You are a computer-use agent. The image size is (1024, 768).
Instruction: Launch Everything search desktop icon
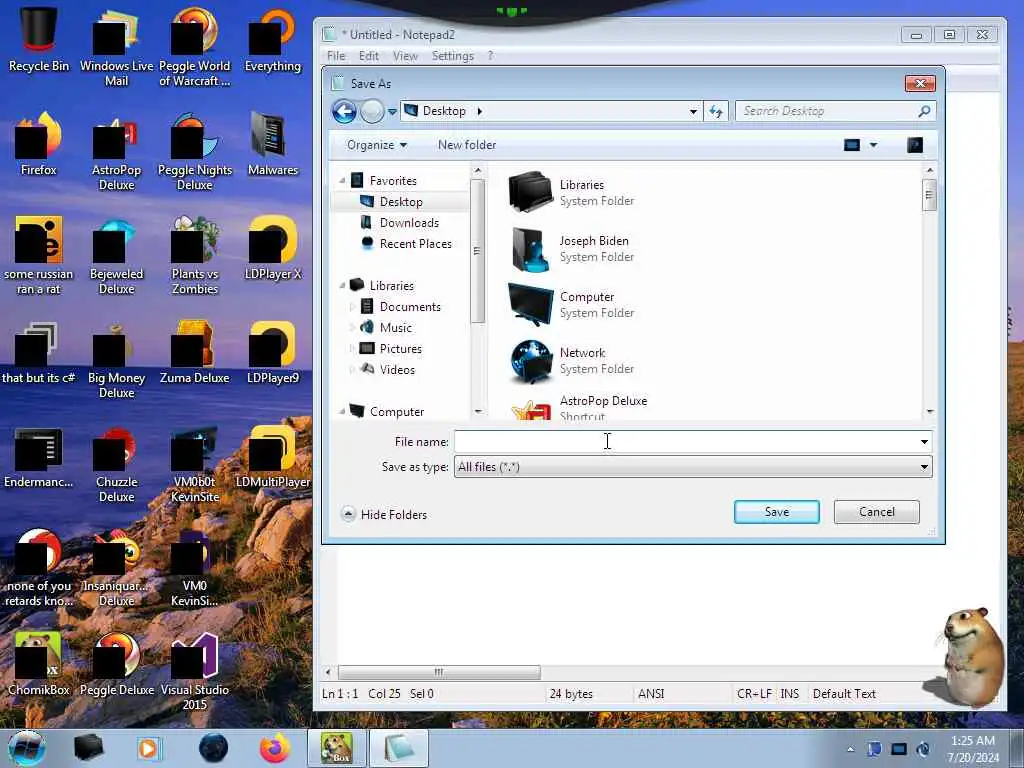(272, 39)
